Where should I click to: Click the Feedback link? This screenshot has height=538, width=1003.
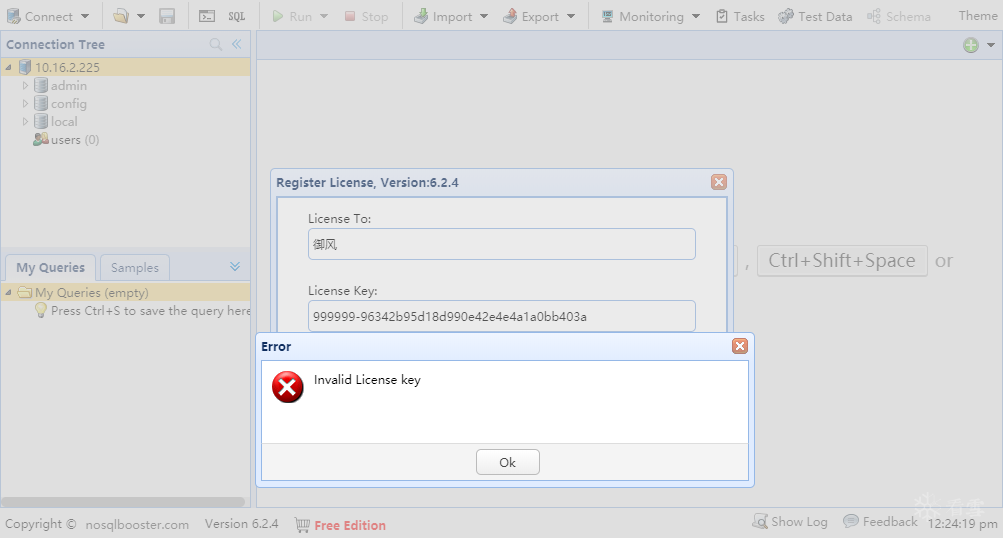click(x=880, y=521)
